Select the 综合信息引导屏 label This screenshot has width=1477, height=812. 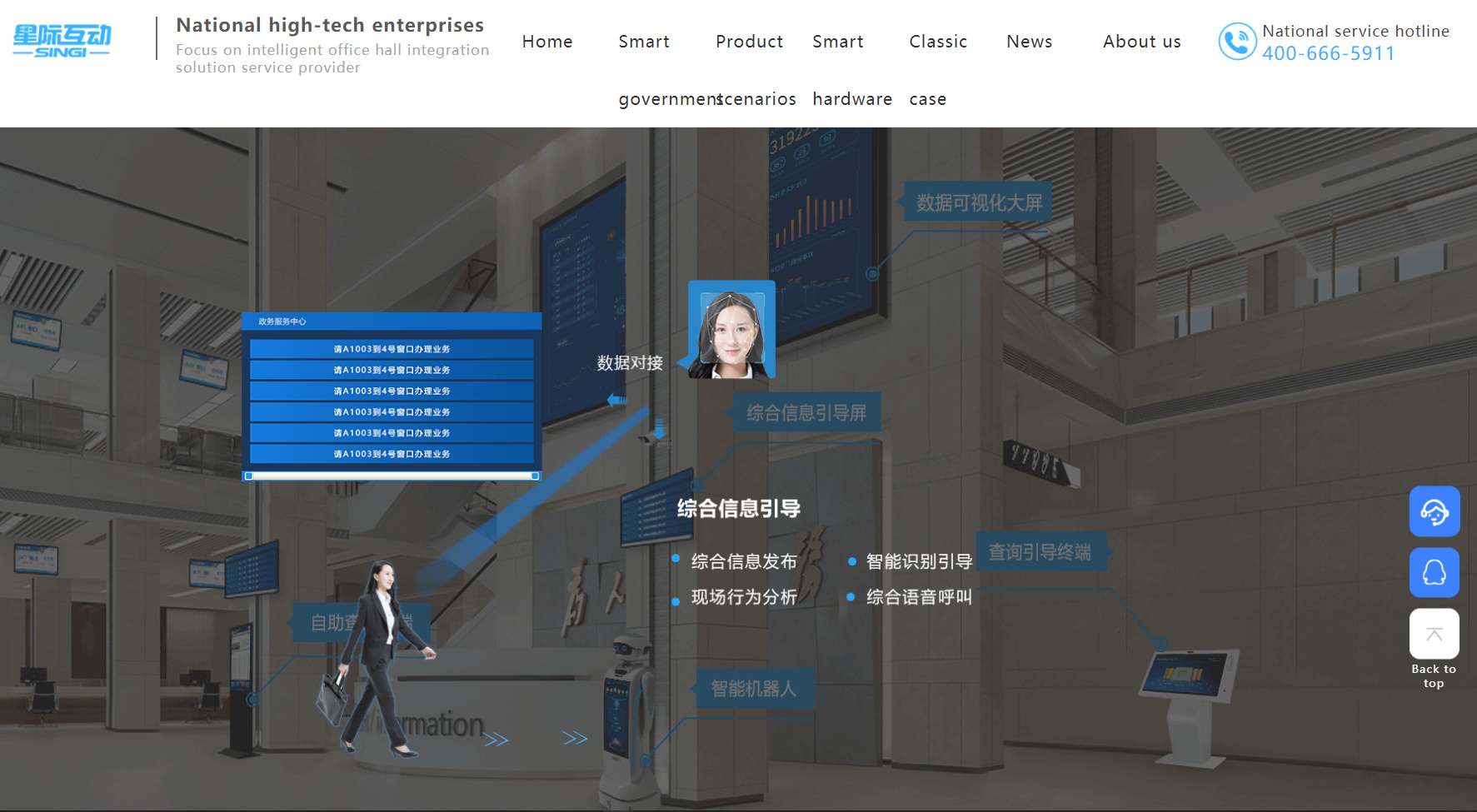tap(806, 412)
